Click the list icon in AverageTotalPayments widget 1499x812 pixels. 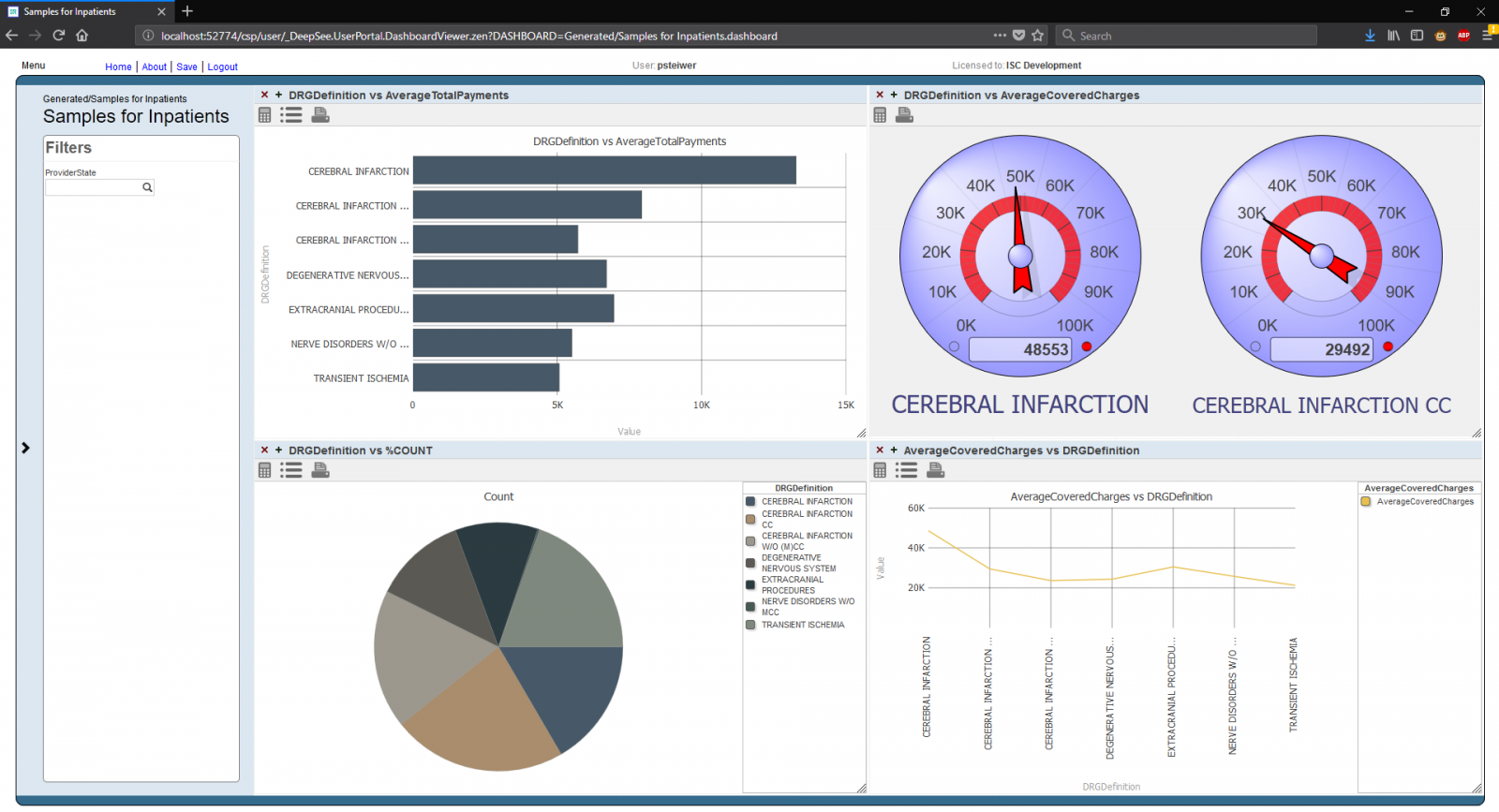click(x=291, y=115)
